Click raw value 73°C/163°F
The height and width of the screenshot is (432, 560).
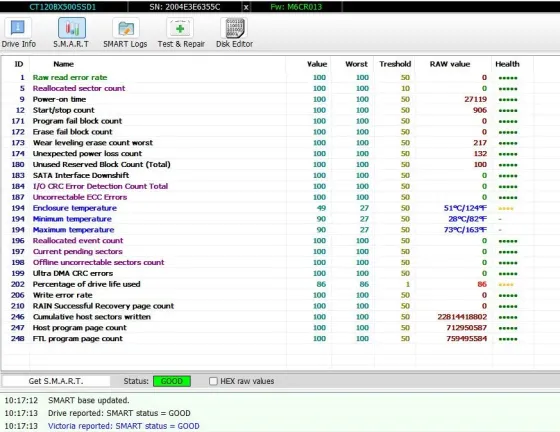click(465, 230)
